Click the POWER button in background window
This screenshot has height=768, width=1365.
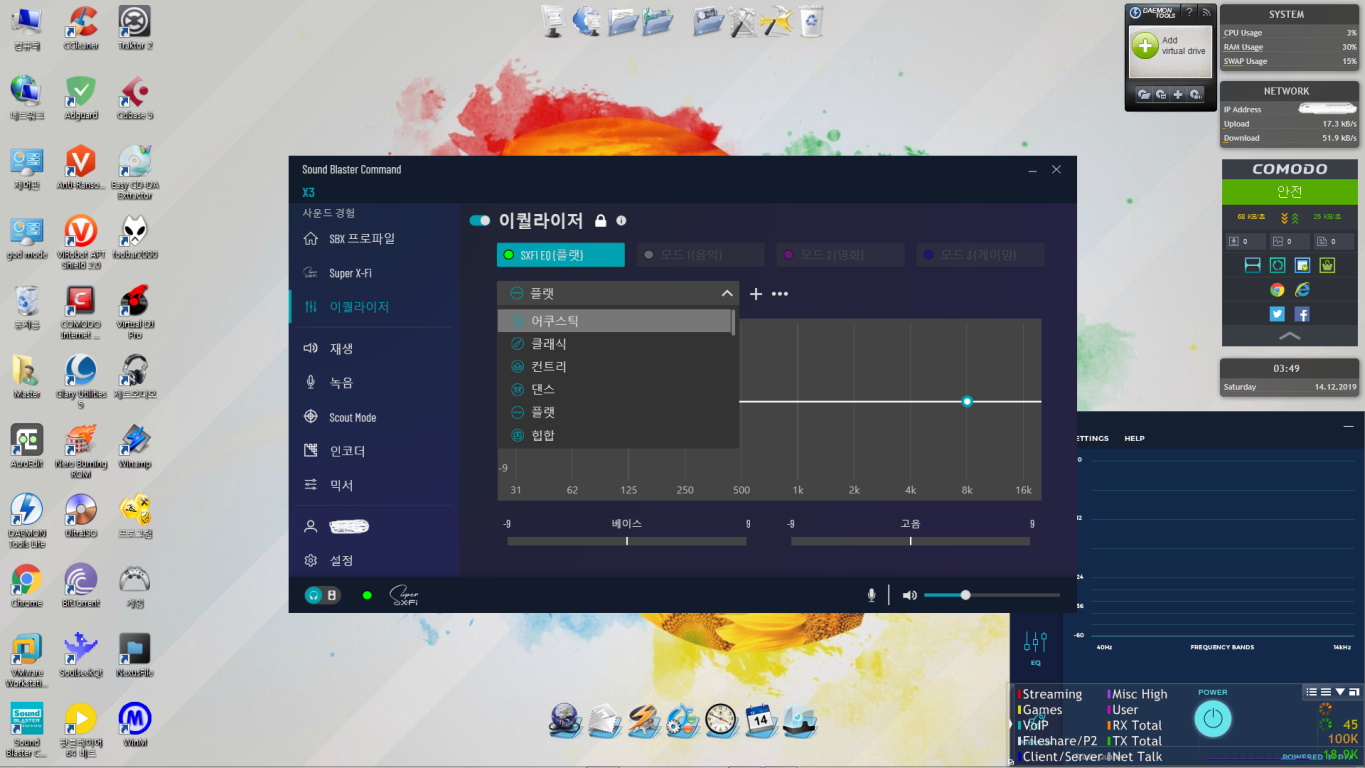[1212, 718]
